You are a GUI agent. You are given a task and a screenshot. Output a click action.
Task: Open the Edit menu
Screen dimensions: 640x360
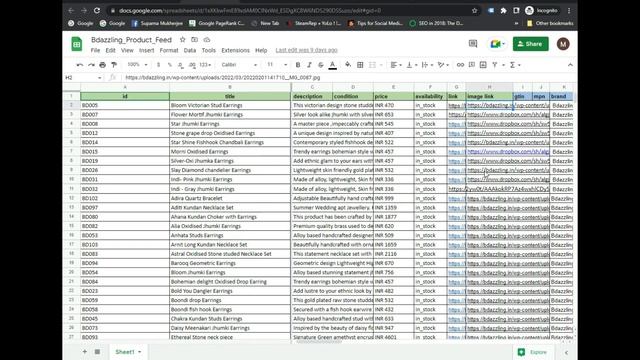click(110, 50)
